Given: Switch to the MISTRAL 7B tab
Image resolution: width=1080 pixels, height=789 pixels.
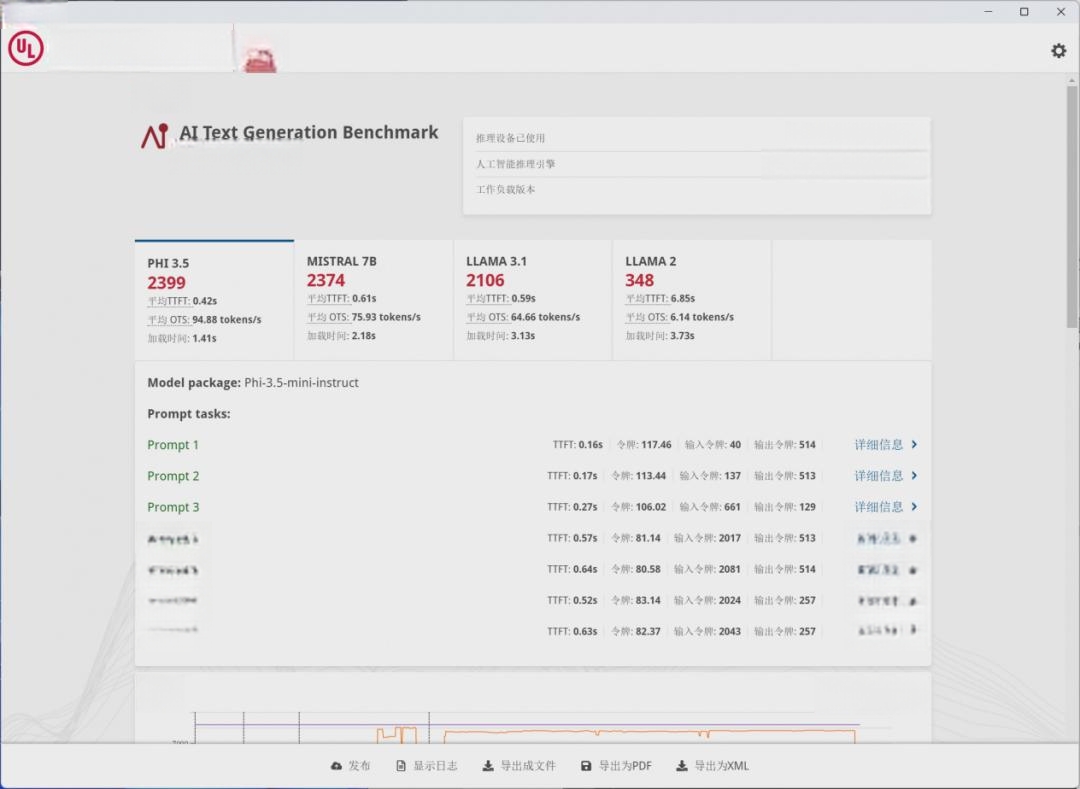Looking at the screenshot, I should 373,299.
